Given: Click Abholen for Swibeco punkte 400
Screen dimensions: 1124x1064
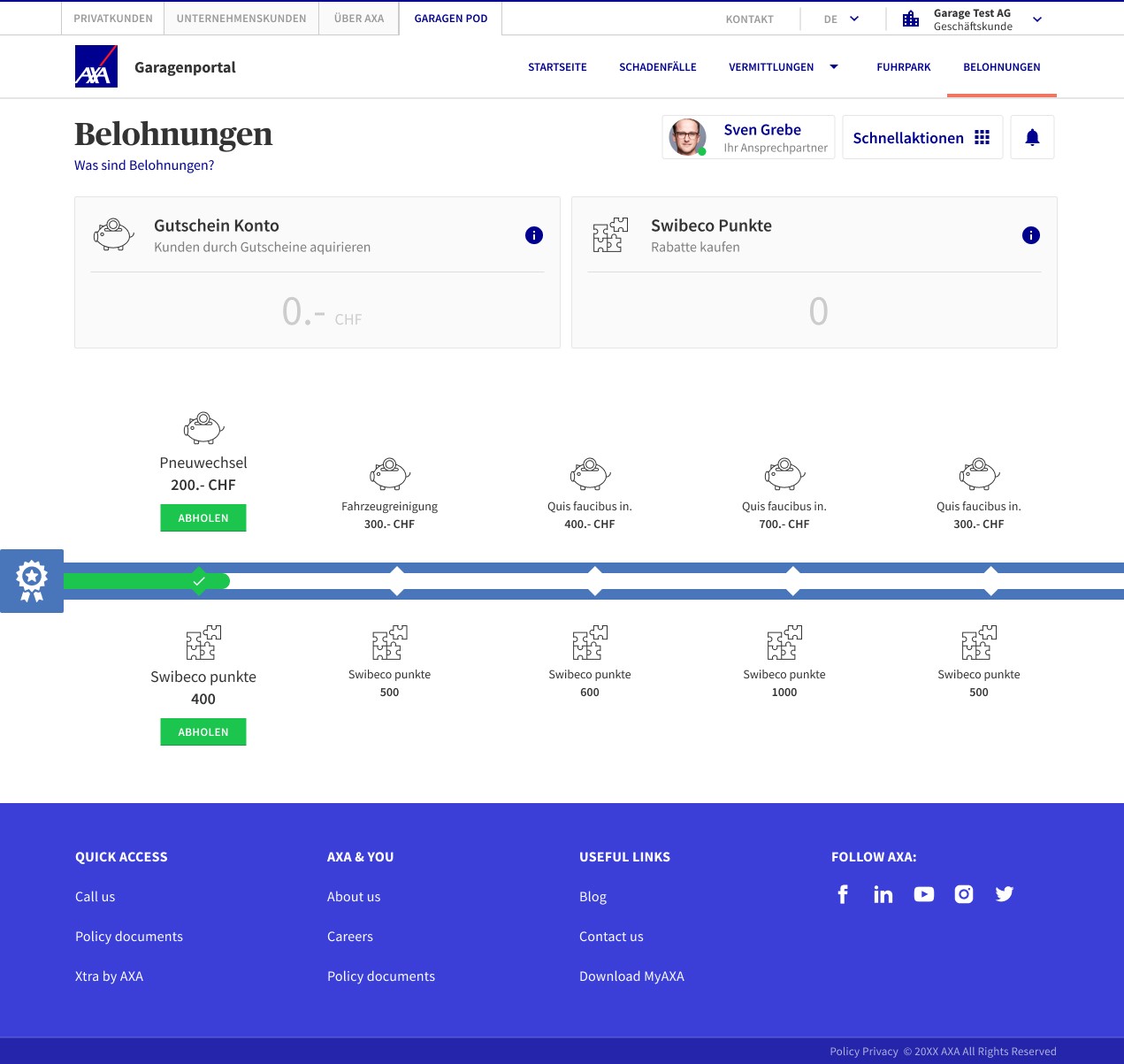Looking at the screenshot, I should coord(203,732).
